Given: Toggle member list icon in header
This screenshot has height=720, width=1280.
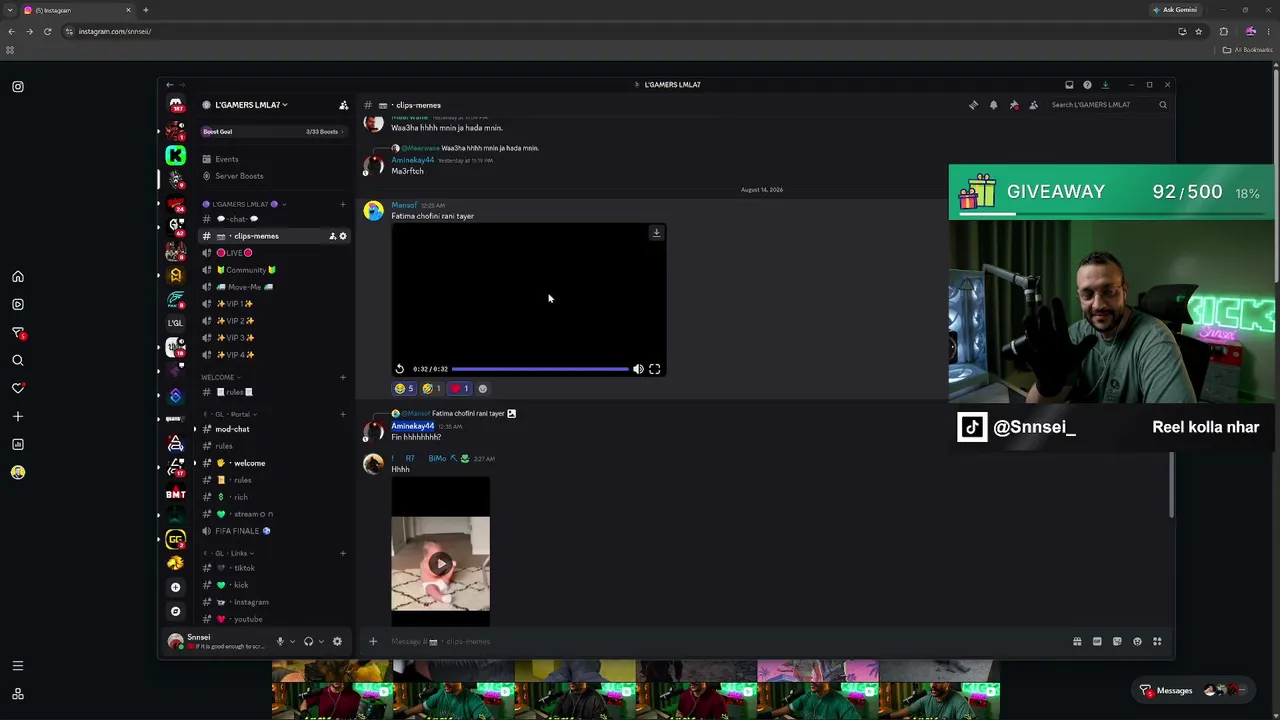Looking at the screenshot, I should coord(1033,105).
